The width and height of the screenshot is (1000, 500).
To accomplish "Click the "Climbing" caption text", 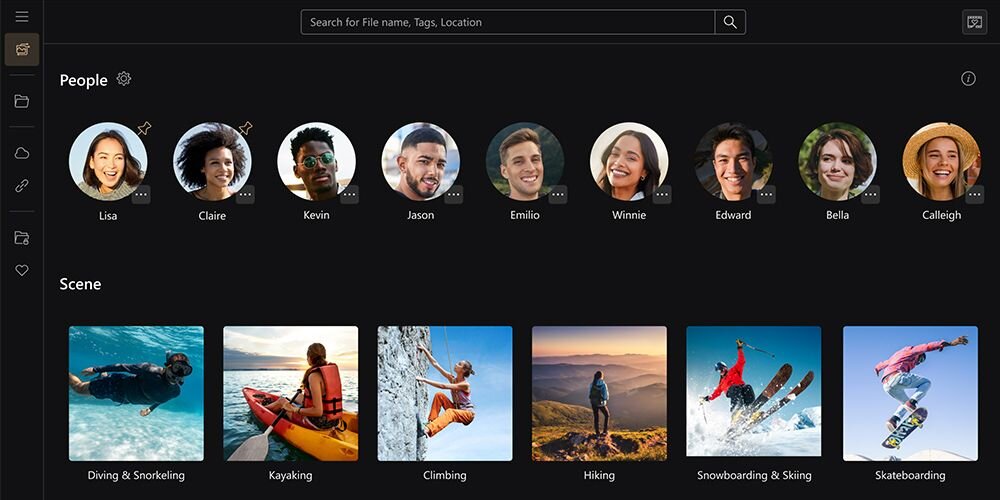I will 445,476.
